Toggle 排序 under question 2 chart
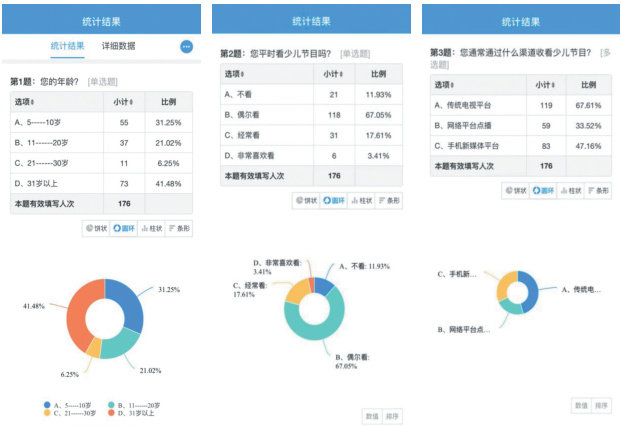 393,415
